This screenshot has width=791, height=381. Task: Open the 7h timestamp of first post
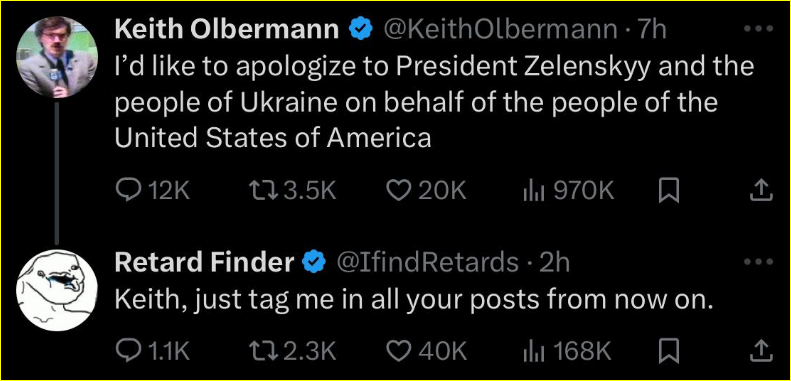652,30
